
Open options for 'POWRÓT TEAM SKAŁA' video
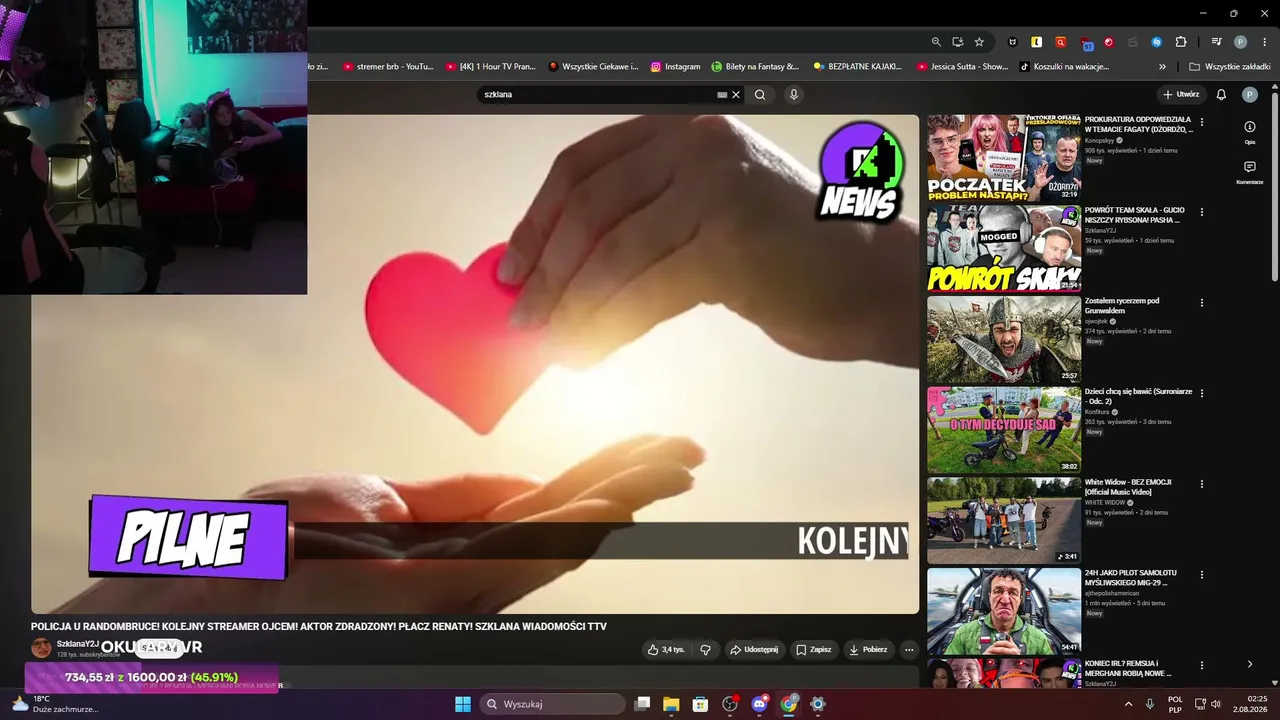(1202, 212)
